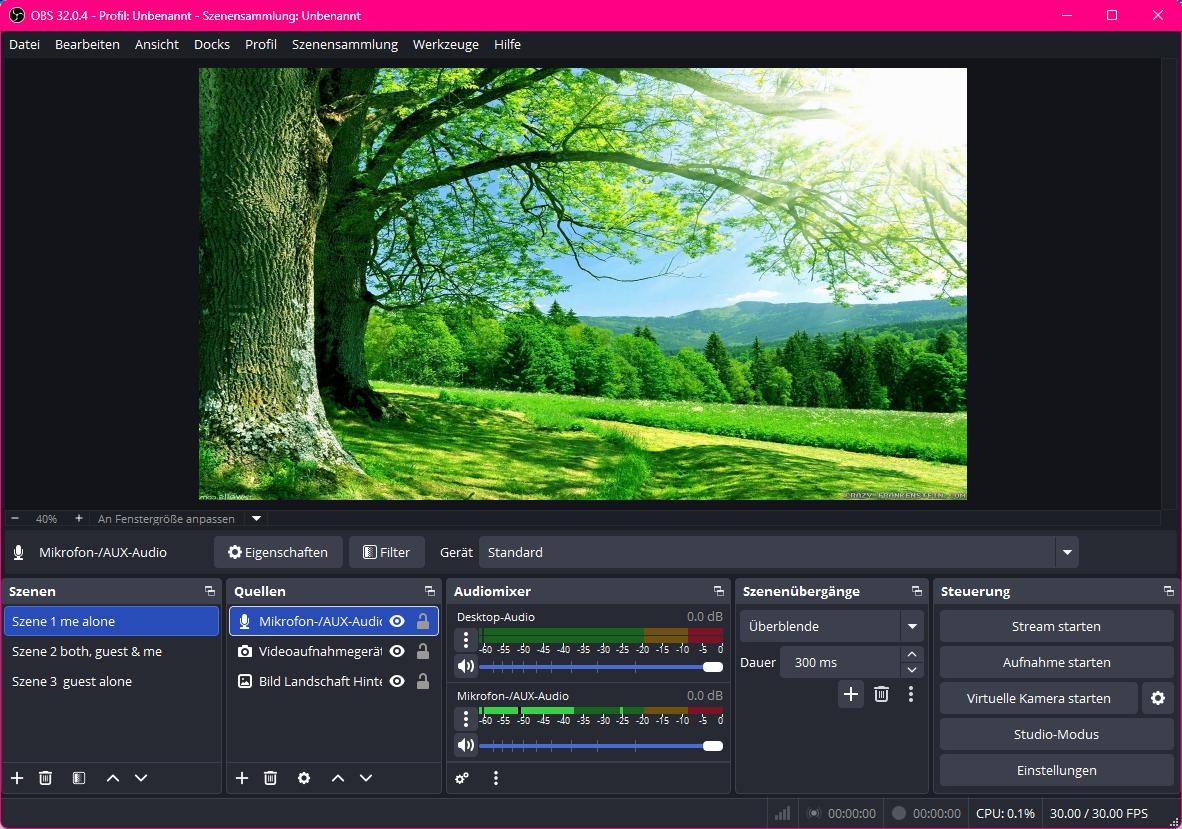Open the Docks menu
Viewport: 1182px width, 829px height.
212,44
